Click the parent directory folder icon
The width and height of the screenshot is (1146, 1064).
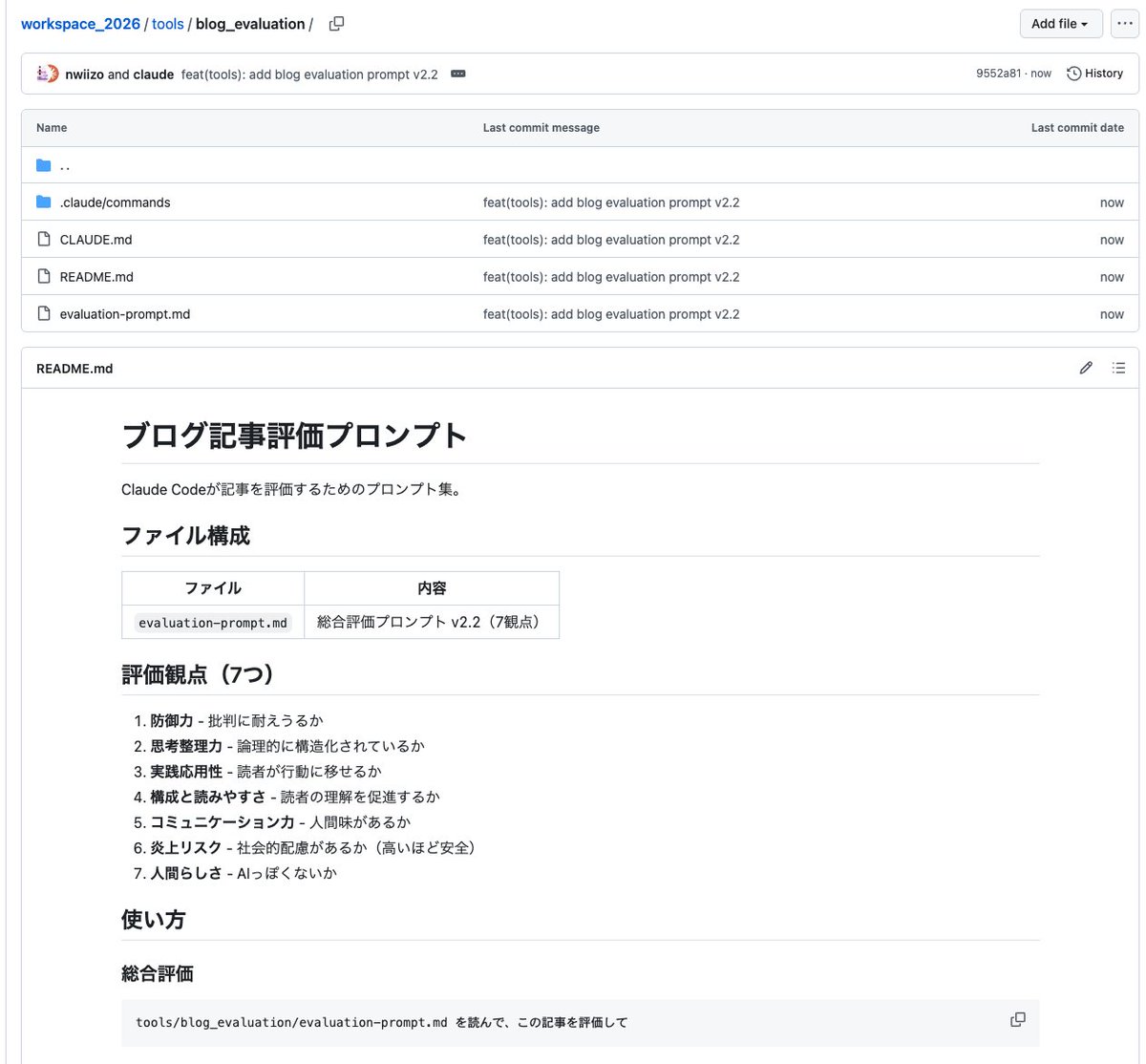[44, 164]
